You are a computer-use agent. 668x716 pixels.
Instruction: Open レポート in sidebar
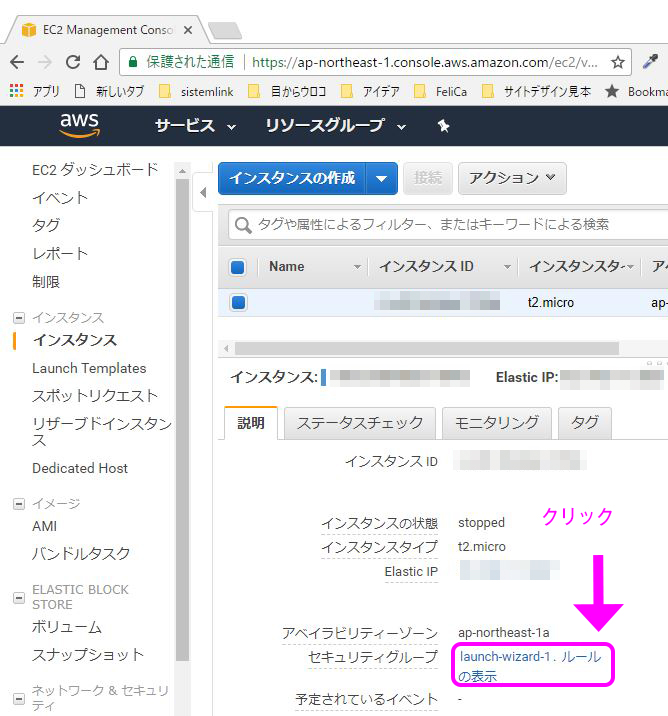click(60, 253)
